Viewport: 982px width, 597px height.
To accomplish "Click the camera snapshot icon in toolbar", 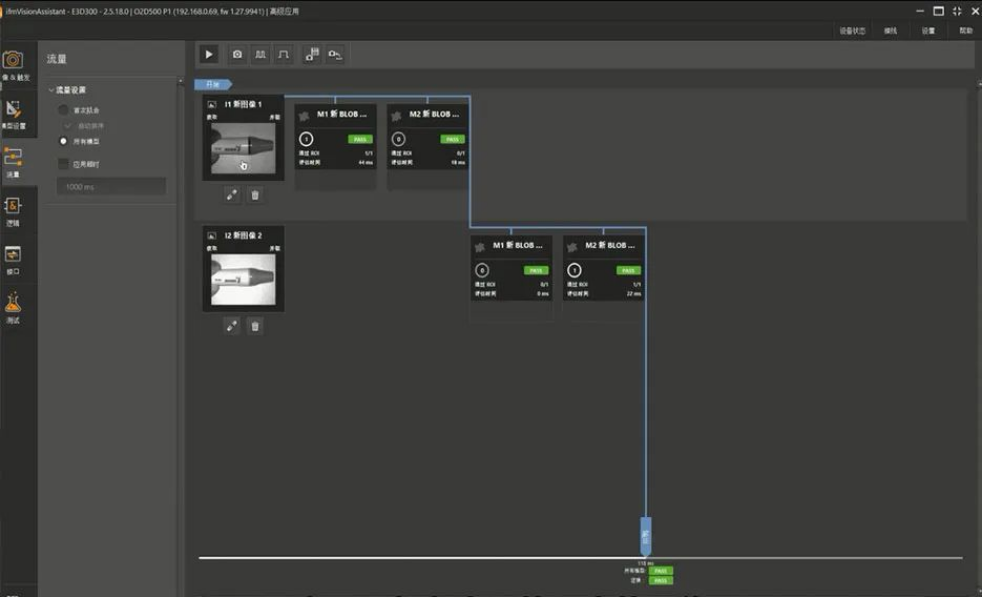I will [x=237, y=54].
